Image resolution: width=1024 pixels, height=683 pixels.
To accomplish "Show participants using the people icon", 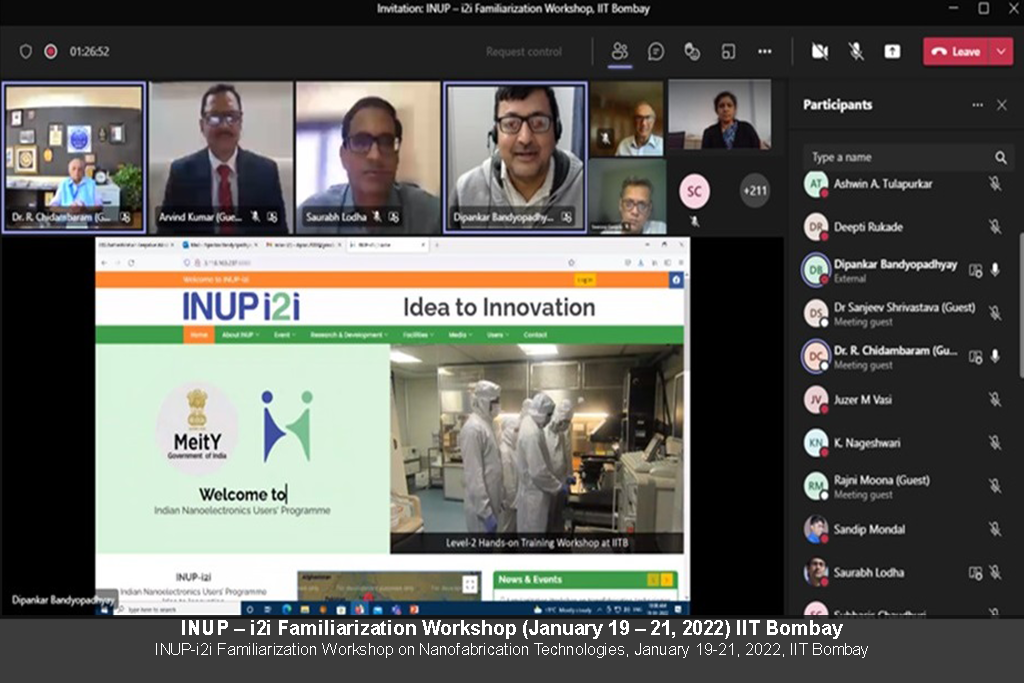I will [x=619, y=51].
